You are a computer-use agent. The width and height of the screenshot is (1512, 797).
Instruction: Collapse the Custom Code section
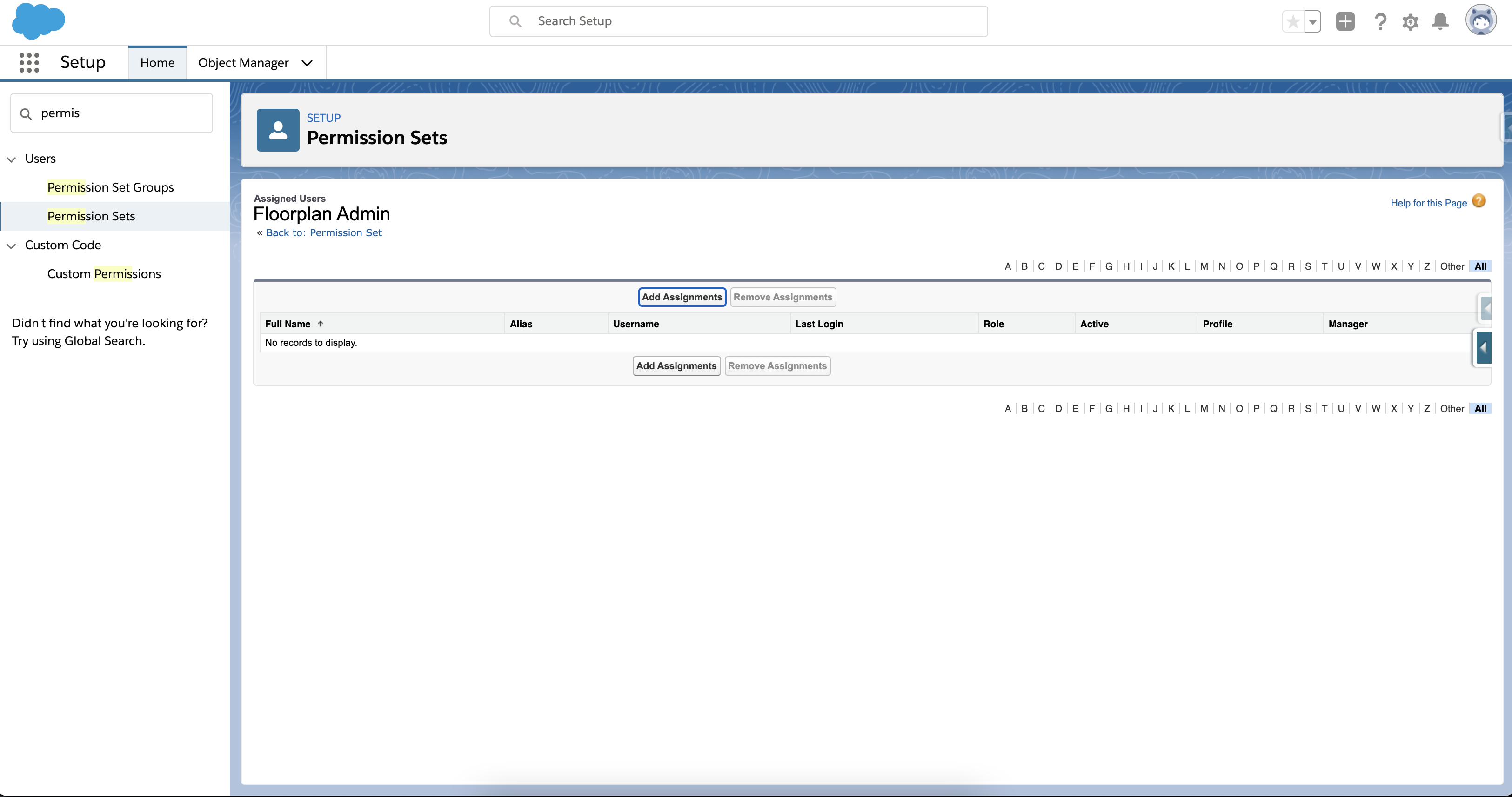coord(12,246)
